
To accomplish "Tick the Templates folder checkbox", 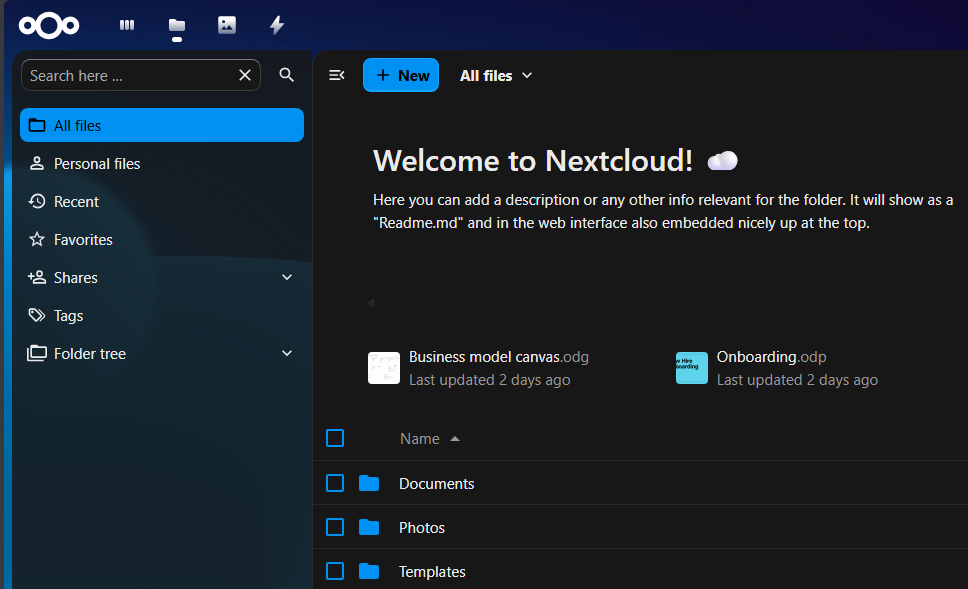I will pos(335,571).
